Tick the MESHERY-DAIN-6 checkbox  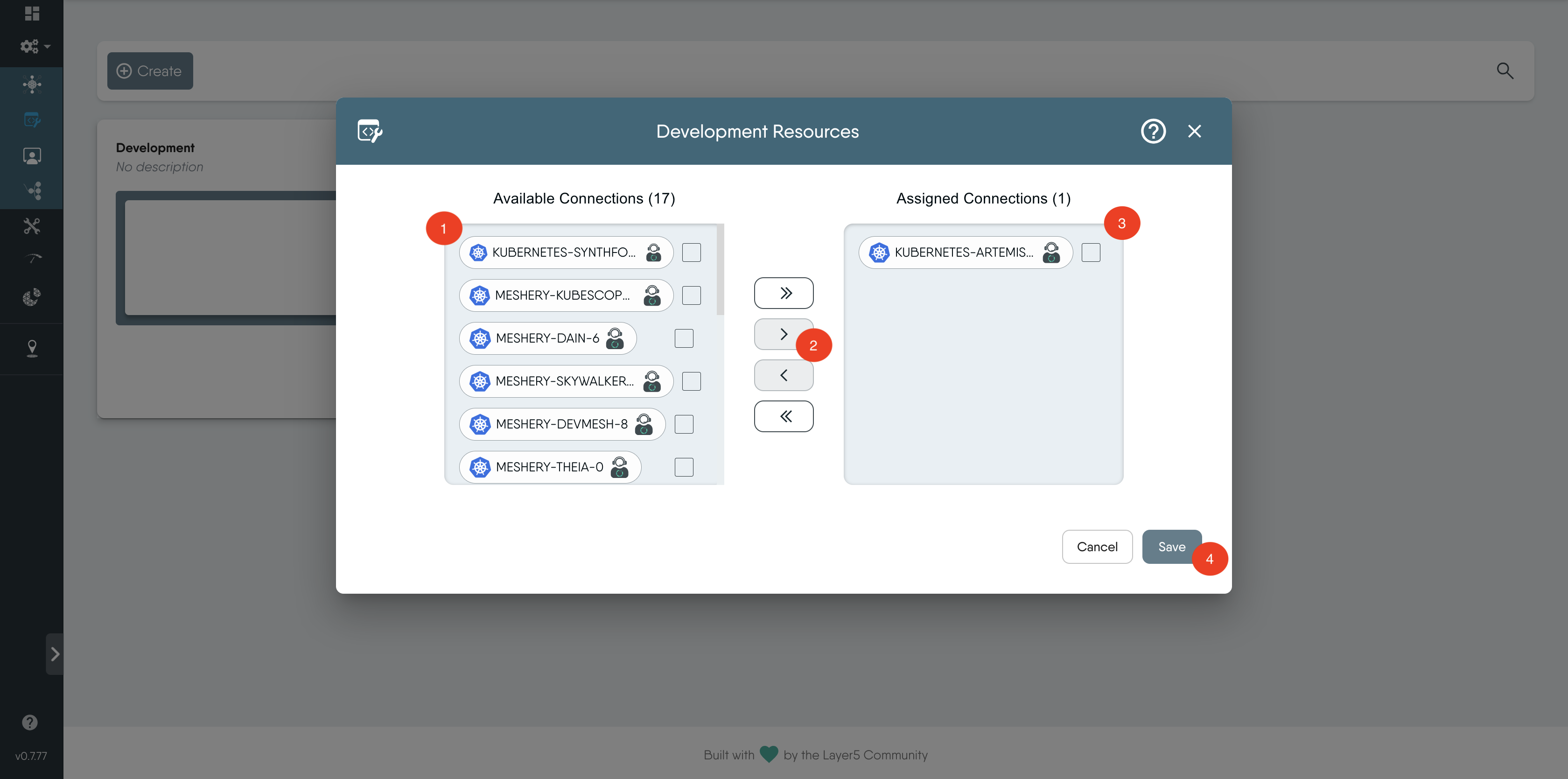point(684,338)
